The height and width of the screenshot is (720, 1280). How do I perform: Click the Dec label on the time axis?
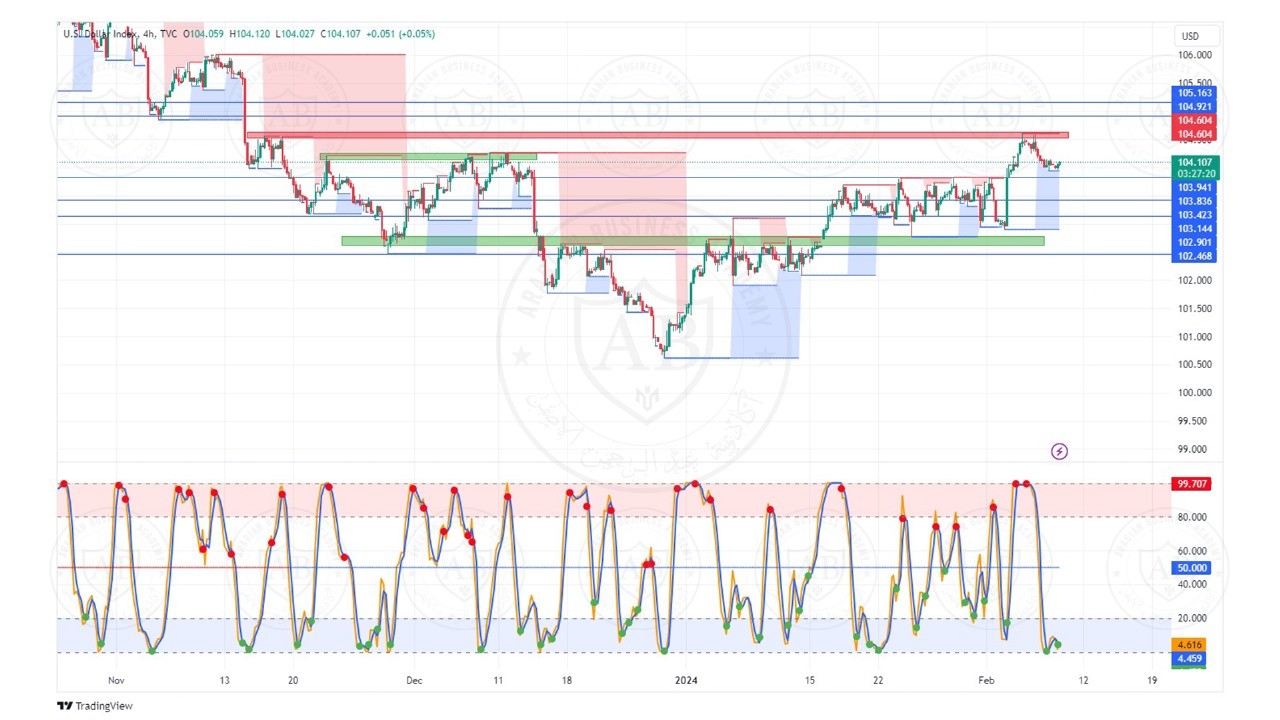click(x=414, y=681)
